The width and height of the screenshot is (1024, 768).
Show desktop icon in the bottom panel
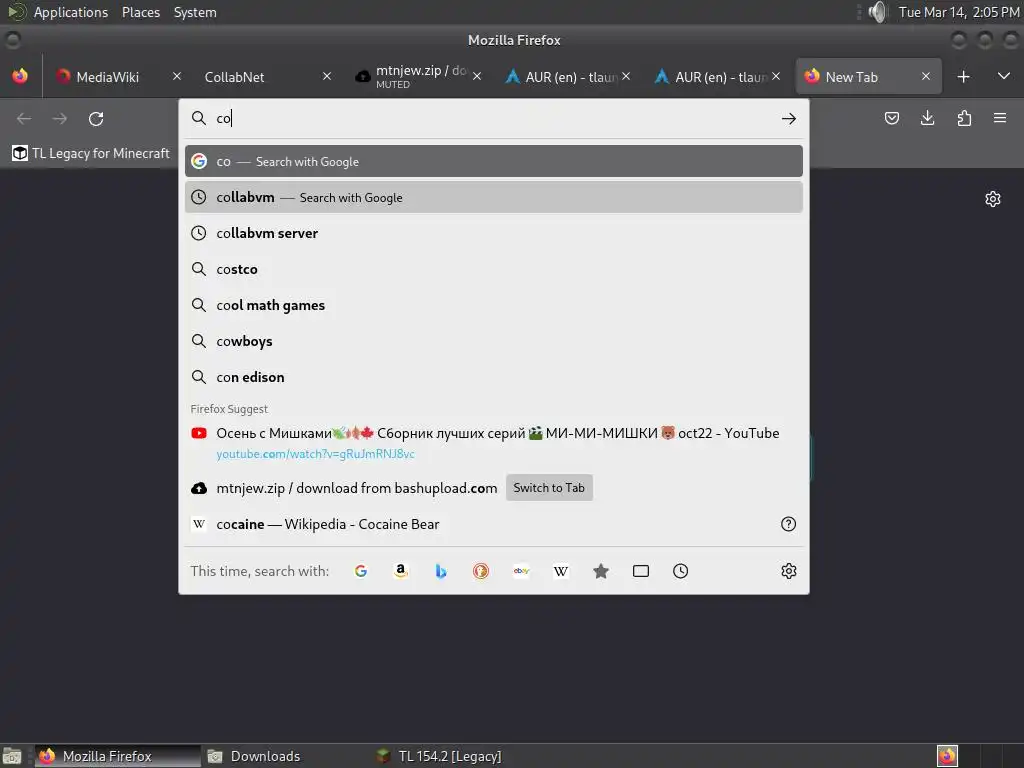click(x=12, y=756)
